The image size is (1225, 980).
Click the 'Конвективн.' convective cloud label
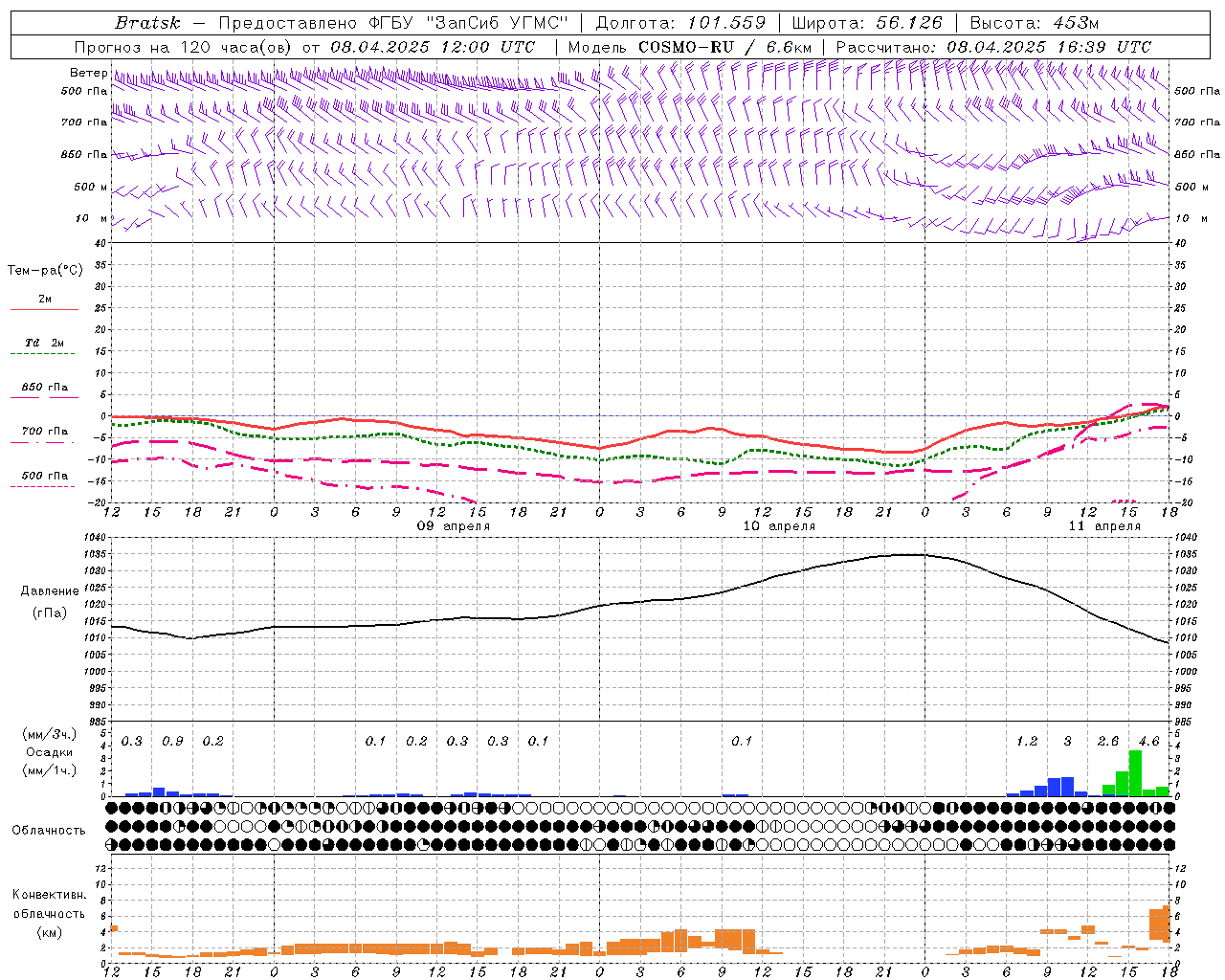click(49, 895)
